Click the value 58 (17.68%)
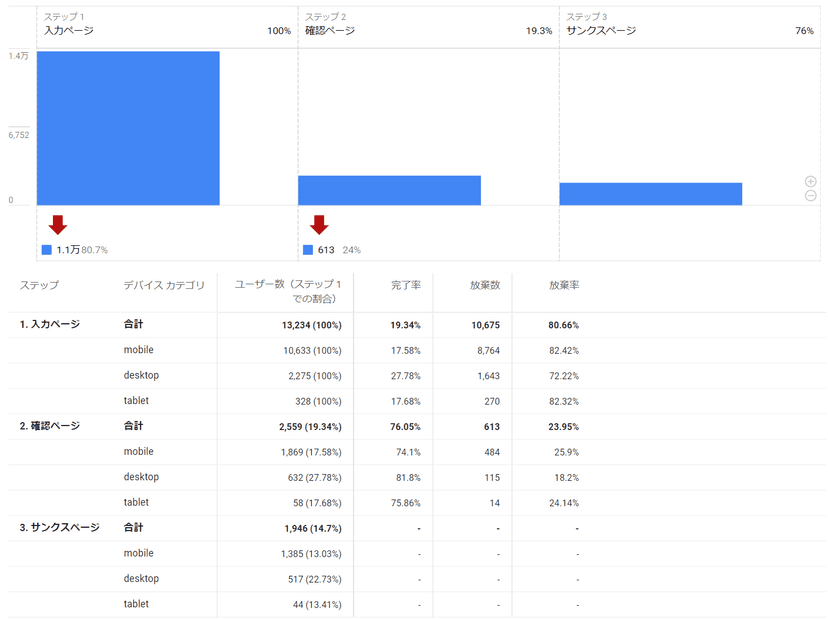 [317, 503]
